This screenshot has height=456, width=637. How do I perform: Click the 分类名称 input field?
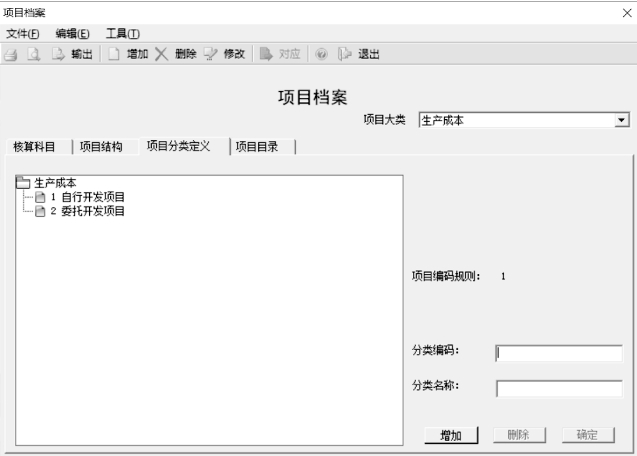pos(559,389)
